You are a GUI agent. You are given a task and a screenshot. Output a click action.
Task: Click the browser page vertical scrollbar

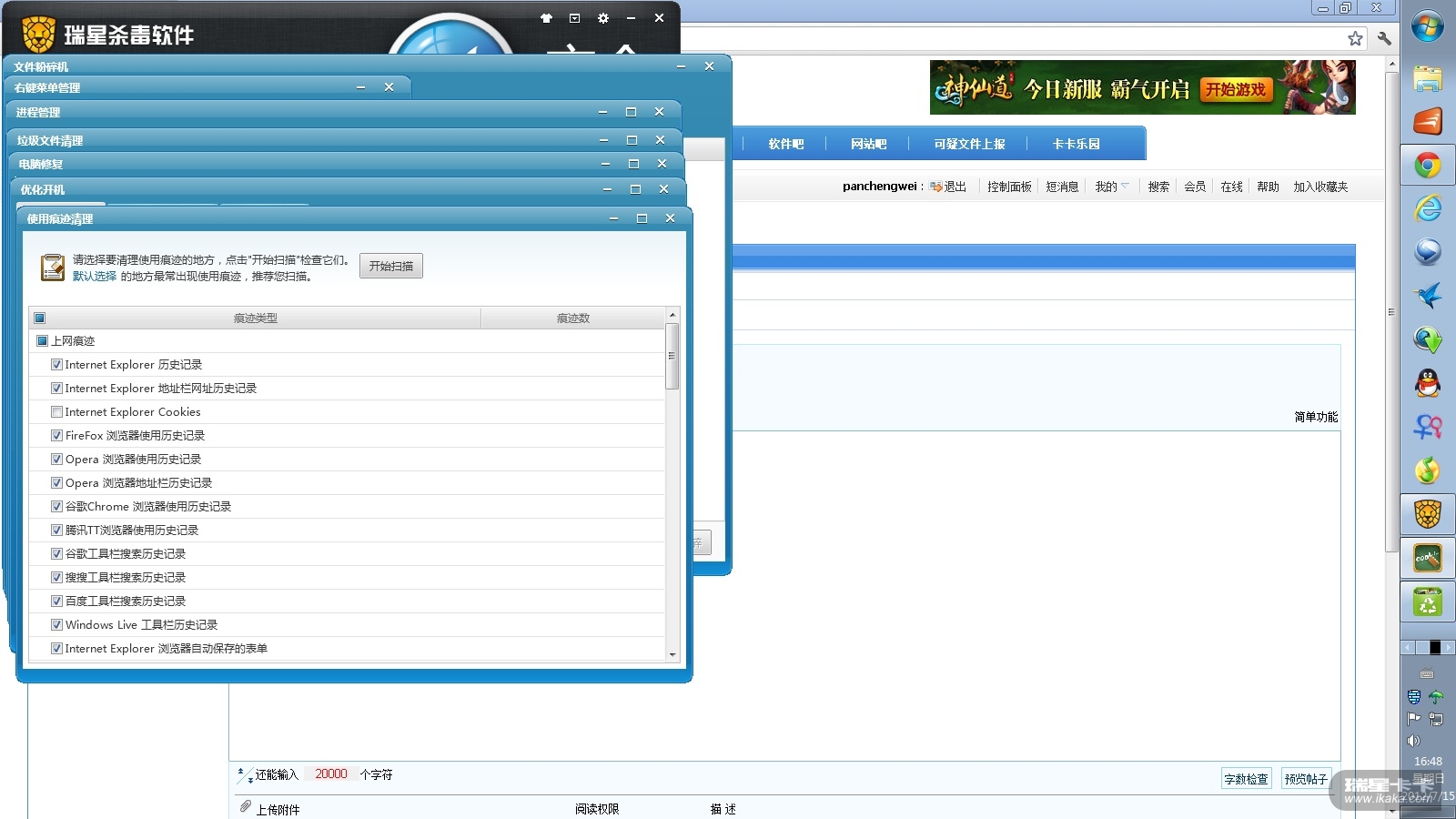click(x=1390, y=311)
